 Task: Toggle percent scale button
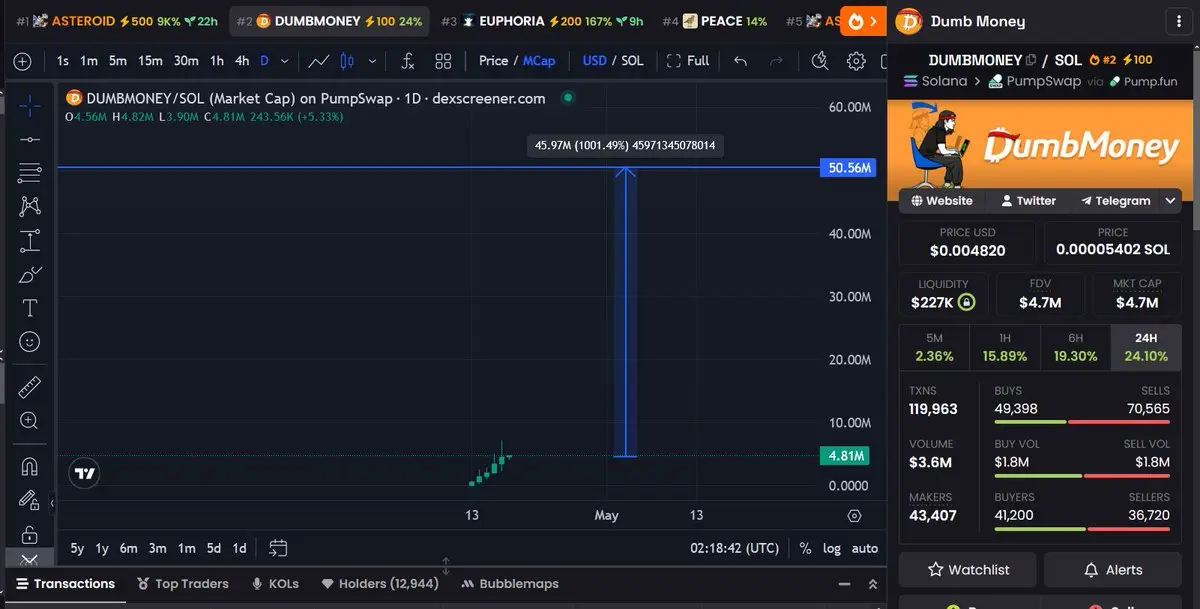pyautogui.click(x=805, y=548)
